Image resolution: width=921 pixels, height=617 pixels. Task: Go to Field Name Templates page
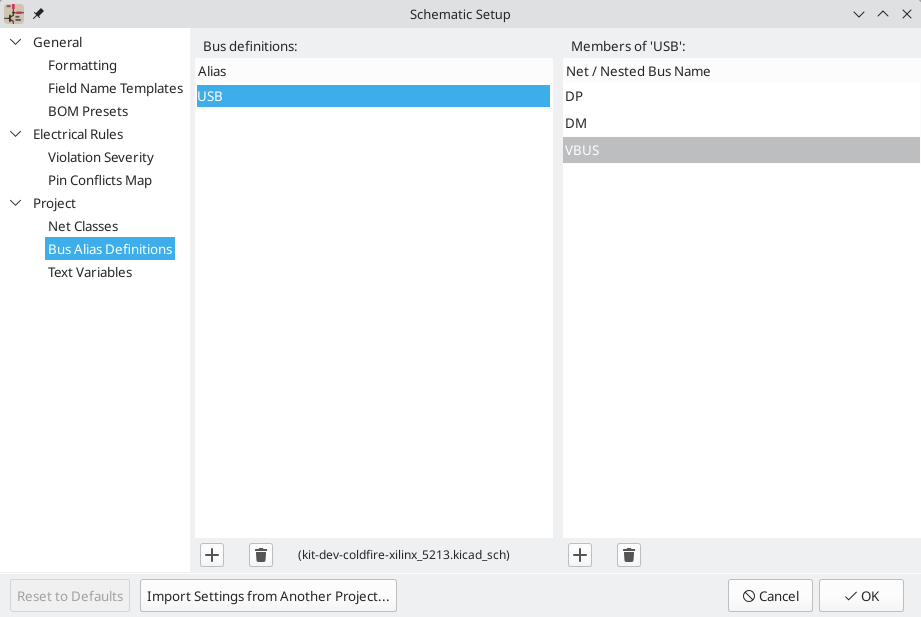tap(115, 88)
